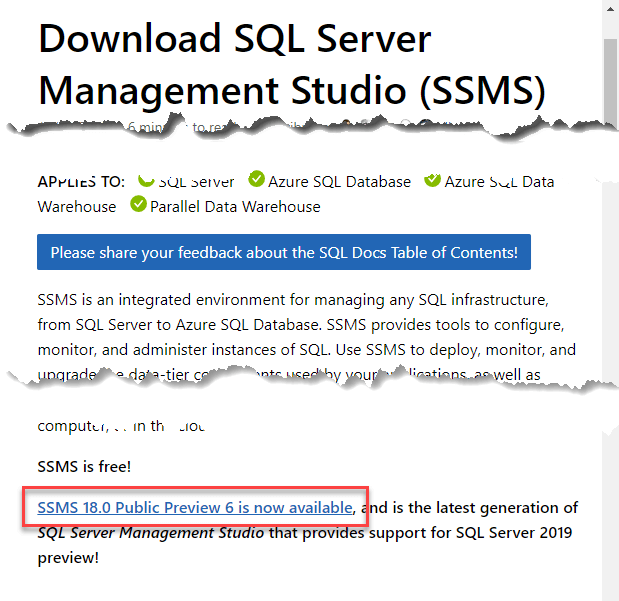Click the green checkmark beside SQL Server
The height and width of the screenshot is (601, 619).
click(x=146, y=182)
